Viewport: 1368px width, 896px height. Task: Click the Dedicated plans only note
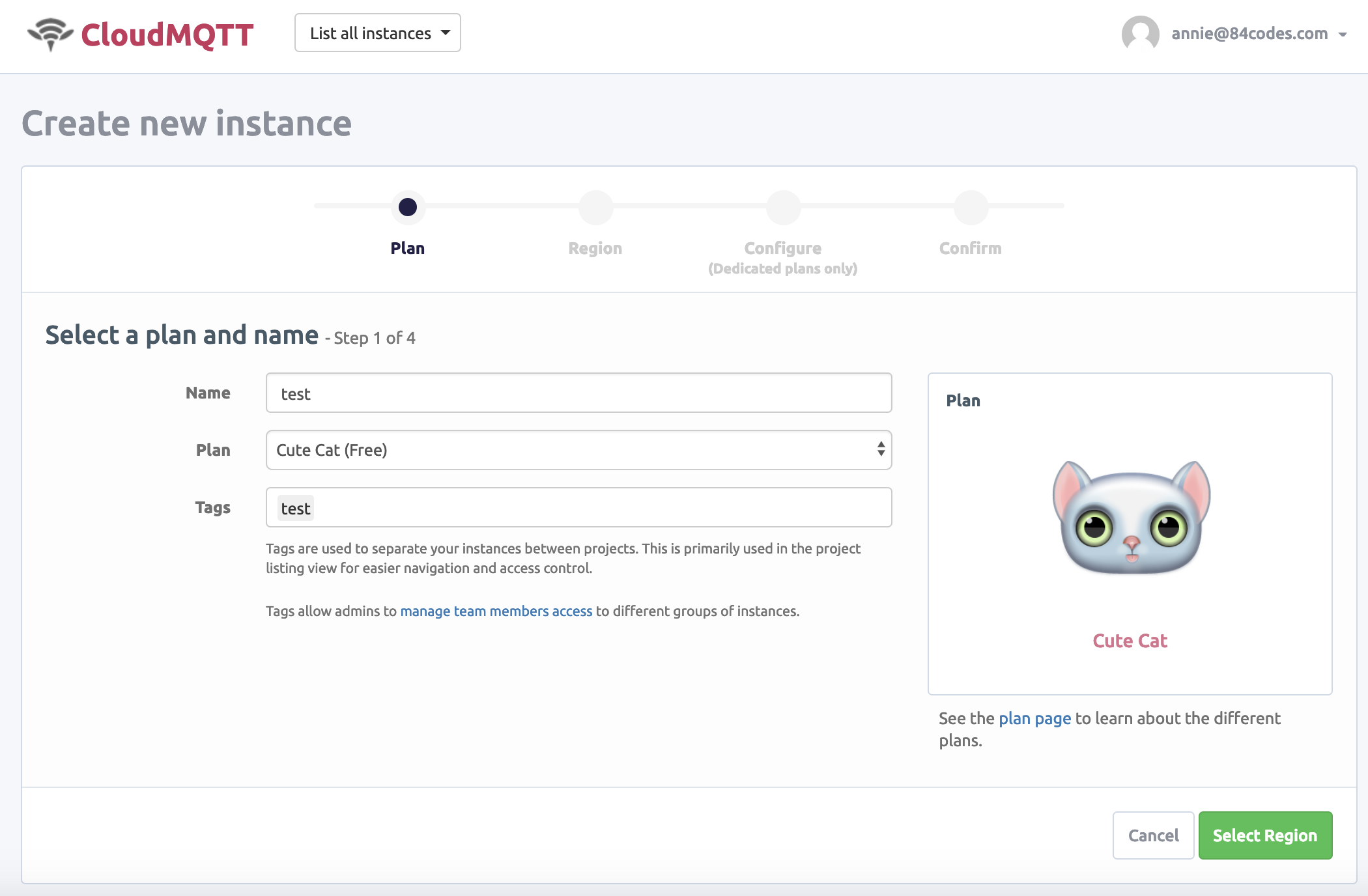(x=783, y=268)
